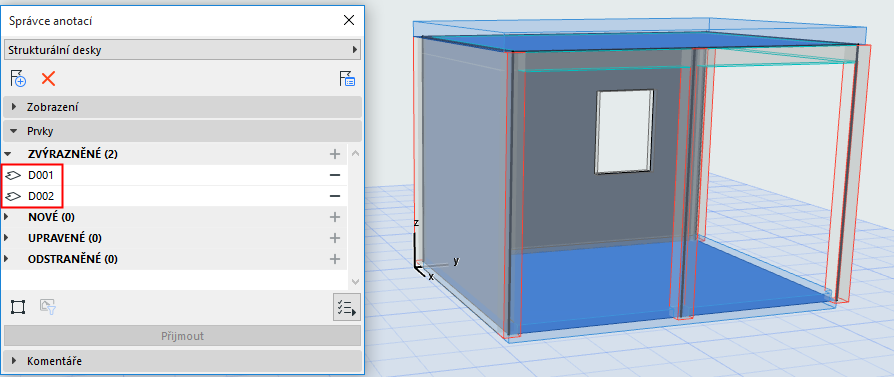This screenshot has height=377, width=894.
Task: Expand the Komentáře section
Action: 182,361
